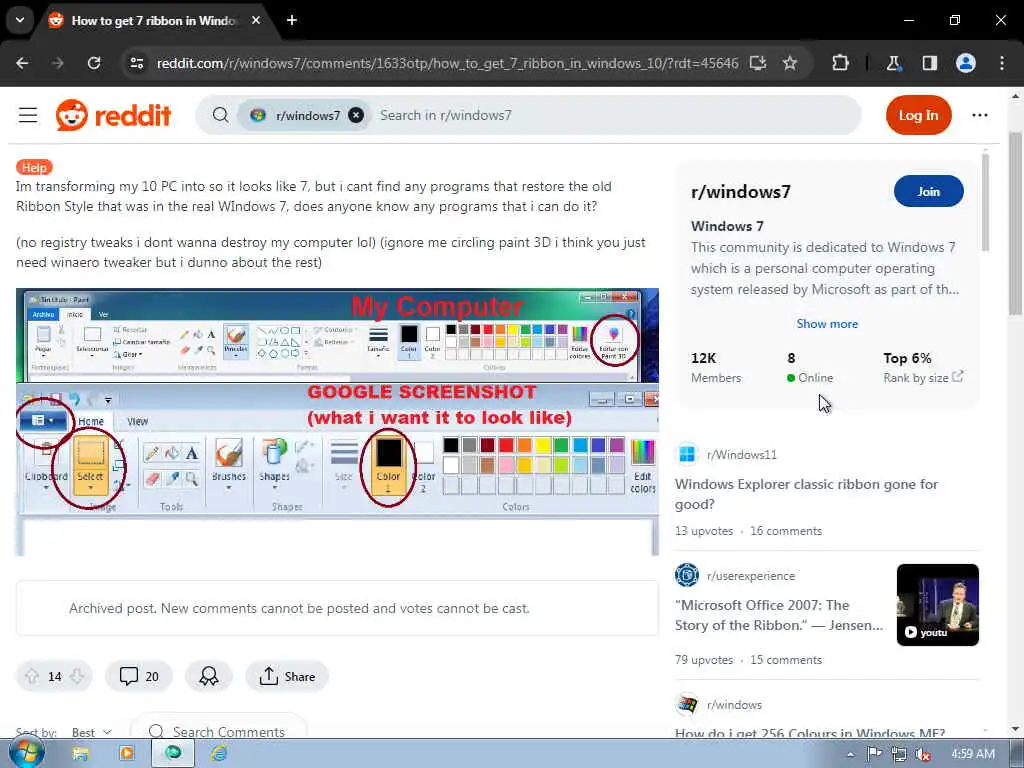Image resolution: width=1024 pixels, height=768 pixels.
Task: Open the r/userexperience community link
Action: click(751, 576)
